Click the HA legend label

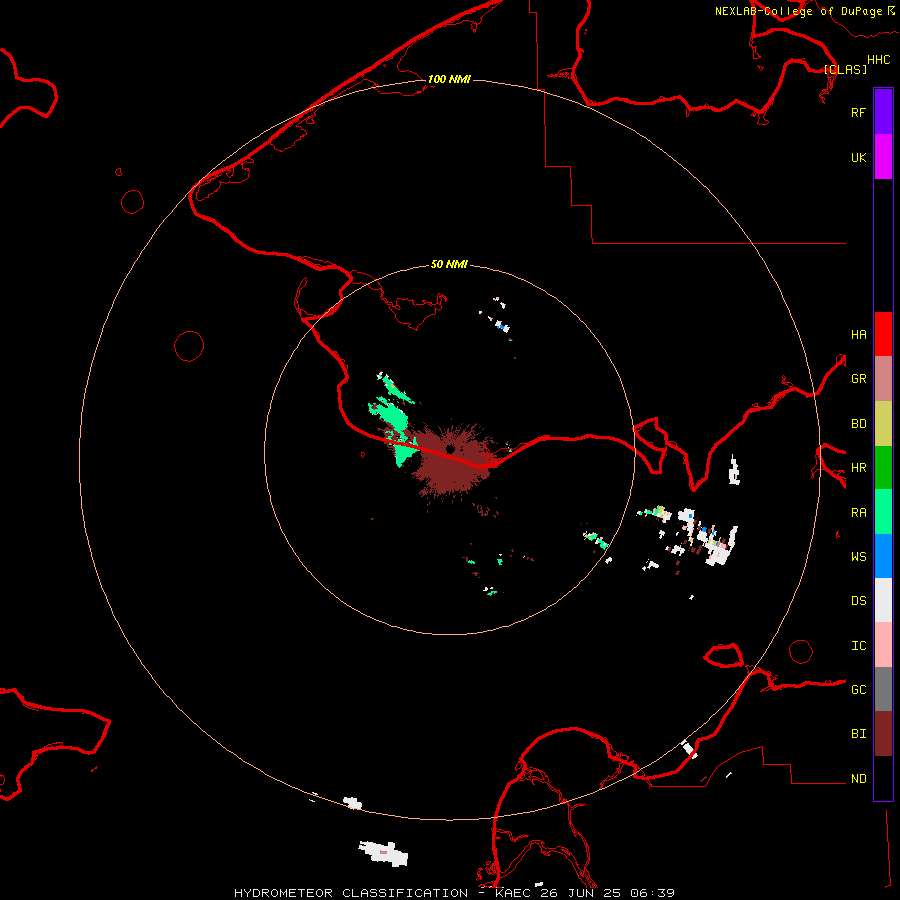point(858,334)
